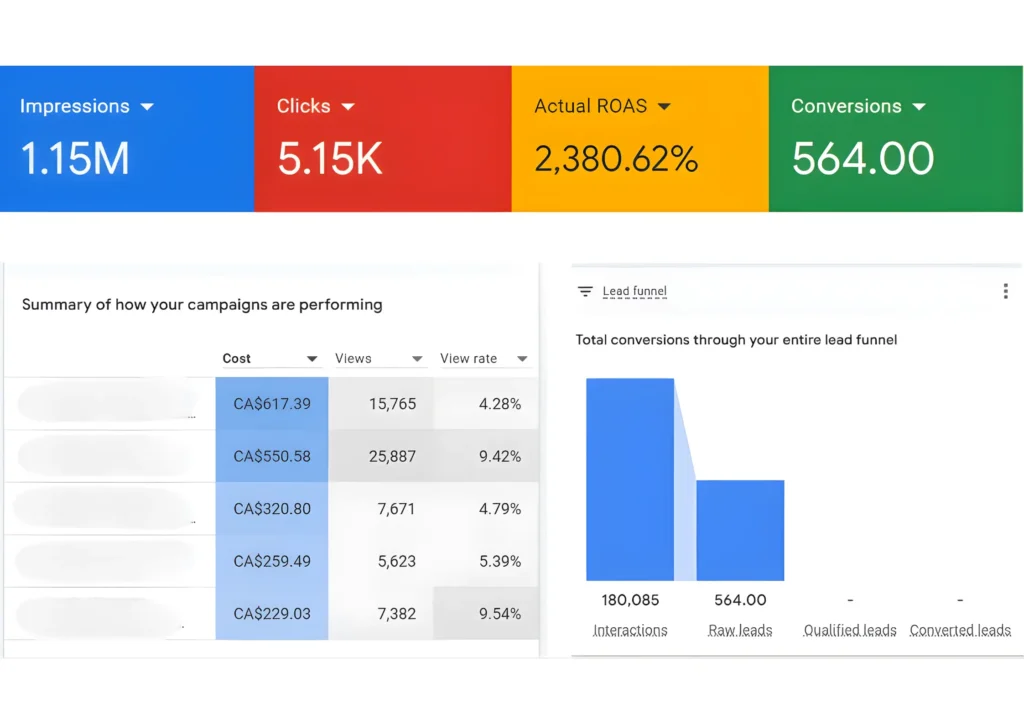1024x724 pixels.
Task: Expand the Actual ROAS metric dropdown
Action: (x=664, y=107)
